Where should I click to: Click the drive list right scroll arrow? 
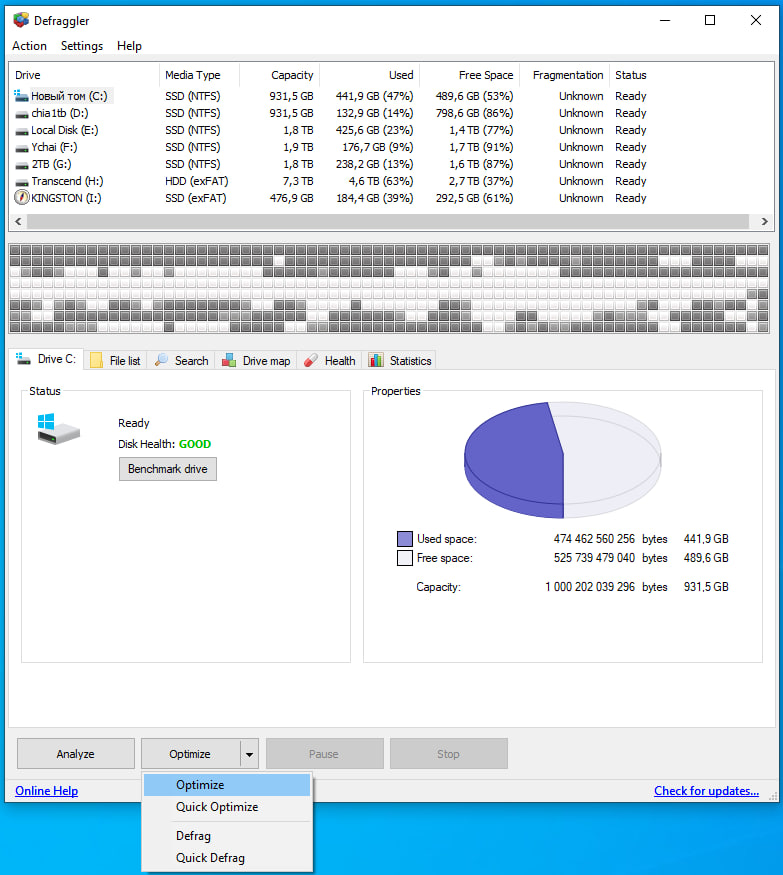(764, 222)
